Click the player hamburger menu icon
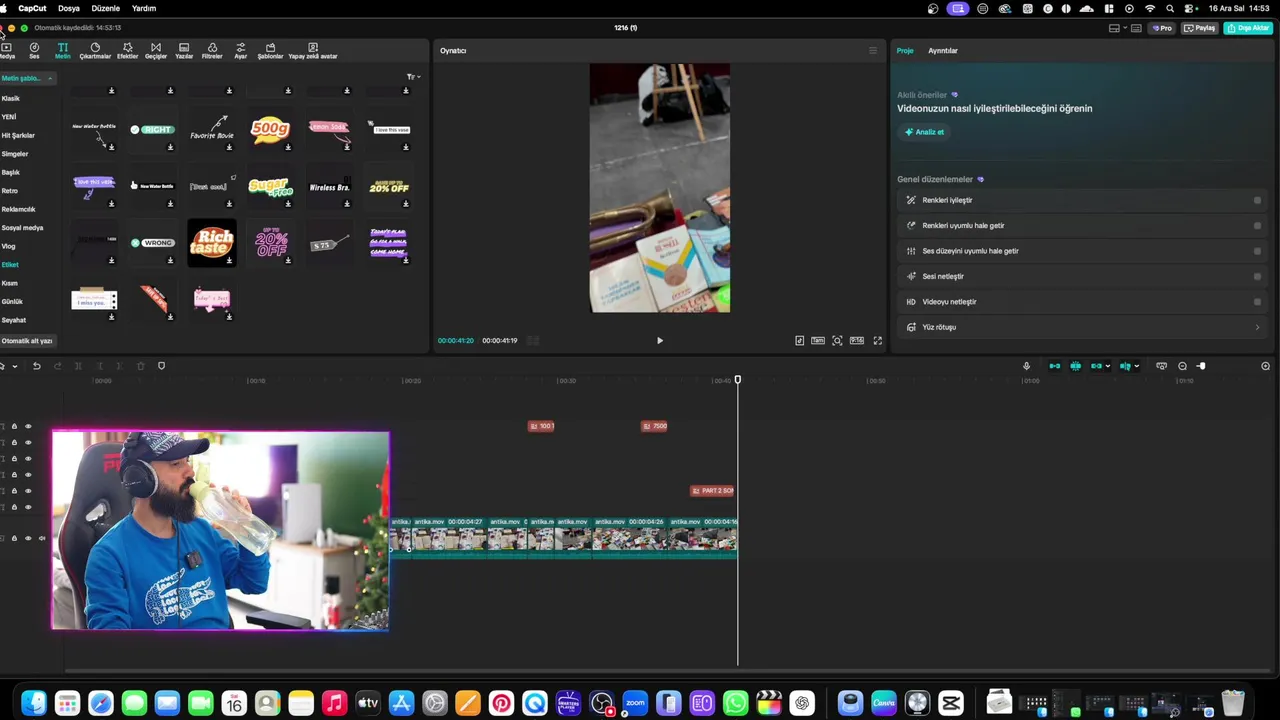This screenshot has height=720, width=1280. tap(872, 51)
